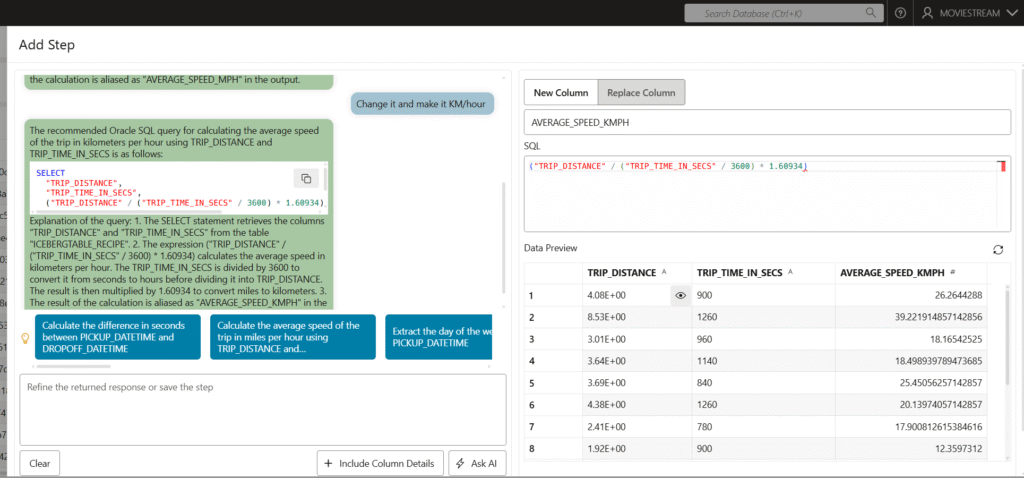
Task: Copy the suggested SQL query code
Action: click(x=303, y=179)
